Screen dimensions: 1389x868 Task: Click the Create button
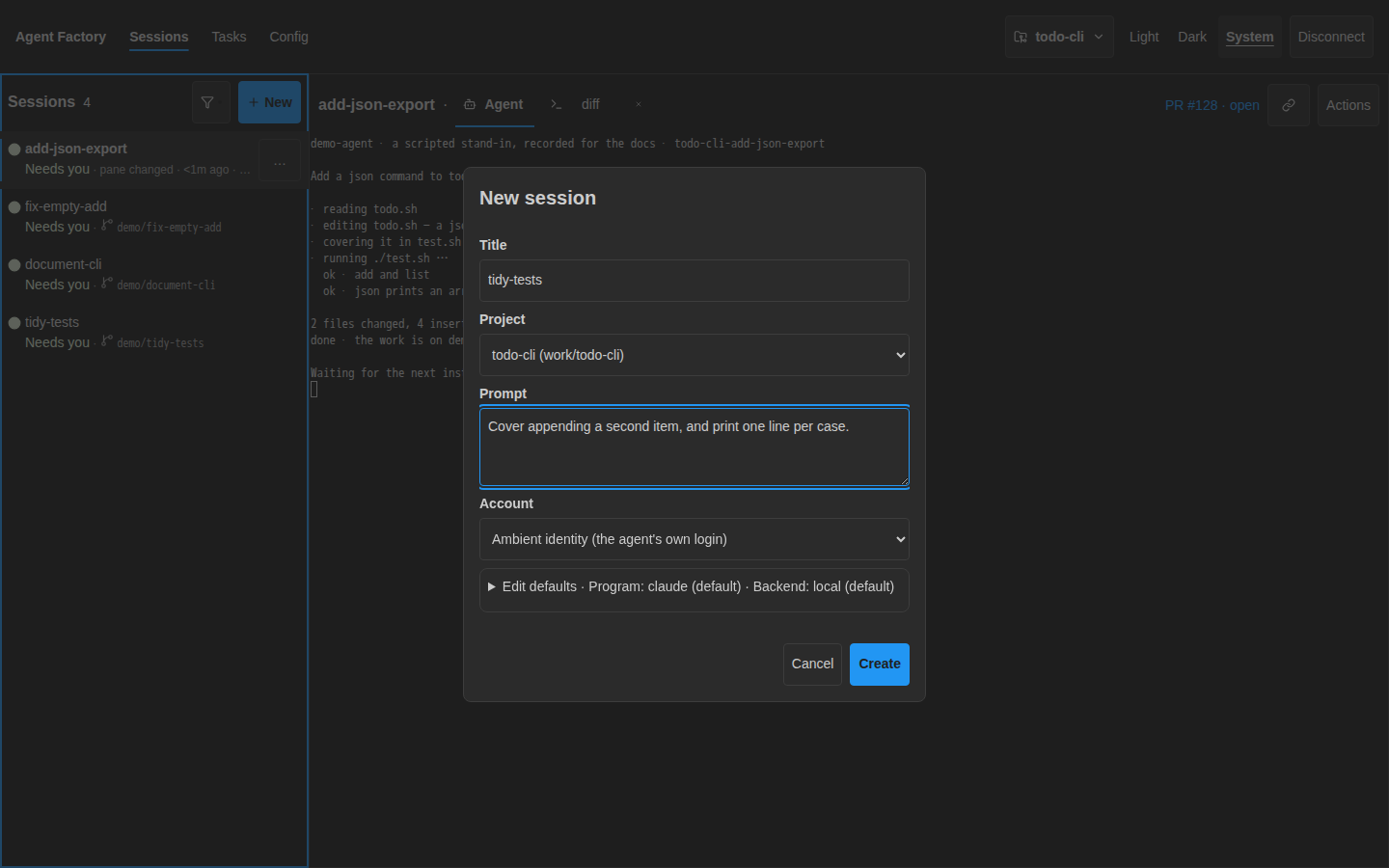pyautogui.click(x=880, y=664)
